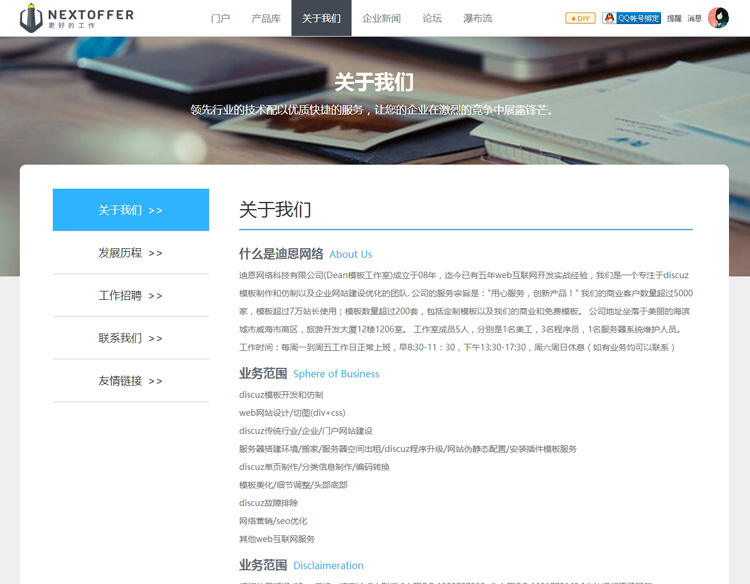The height and width of the screenshot is (584, 750).
Task: Go to 门户 in the top navigation
Action: click(221, 18)
